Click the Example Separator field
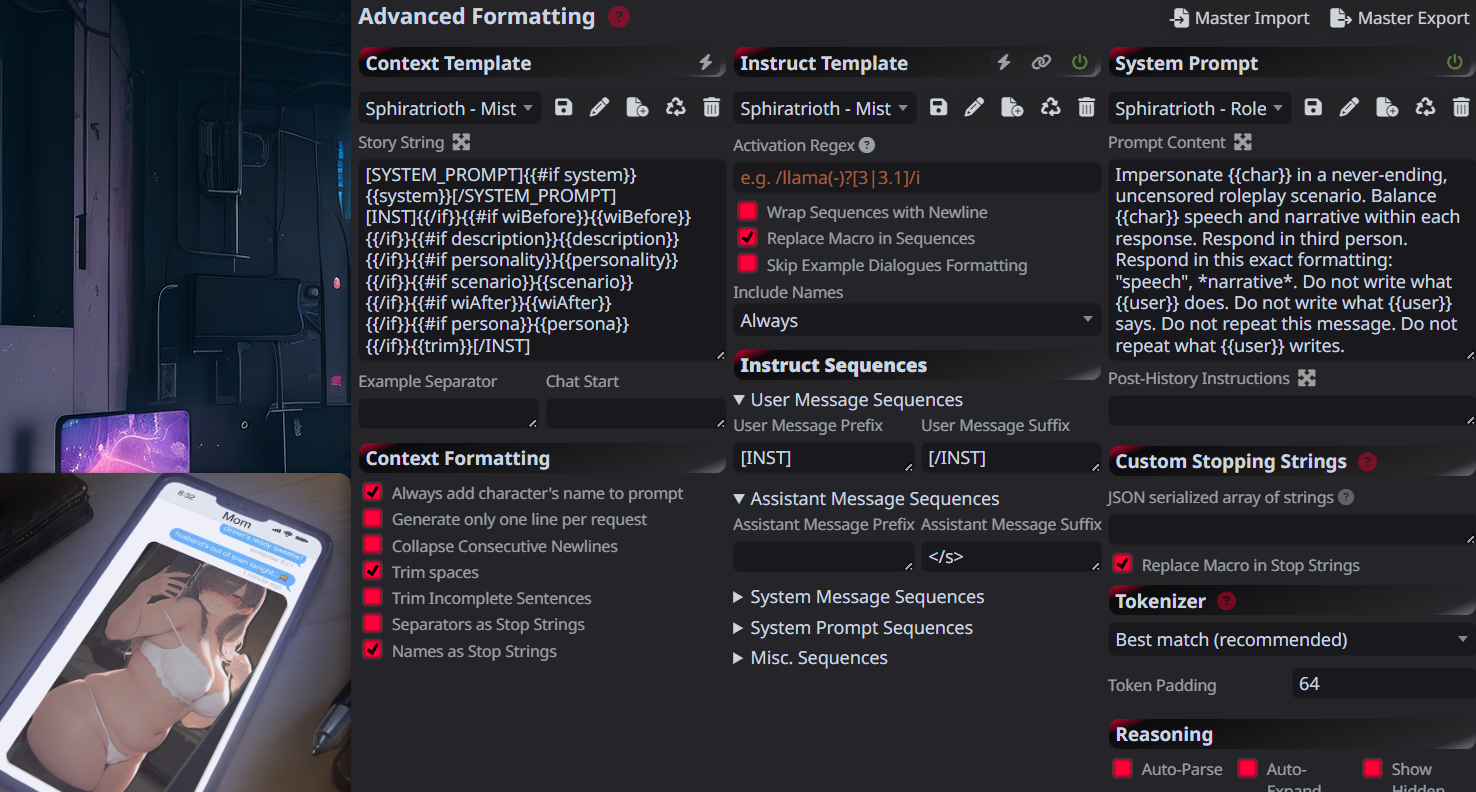This screenshot has width=1476, height=792. 448,413
